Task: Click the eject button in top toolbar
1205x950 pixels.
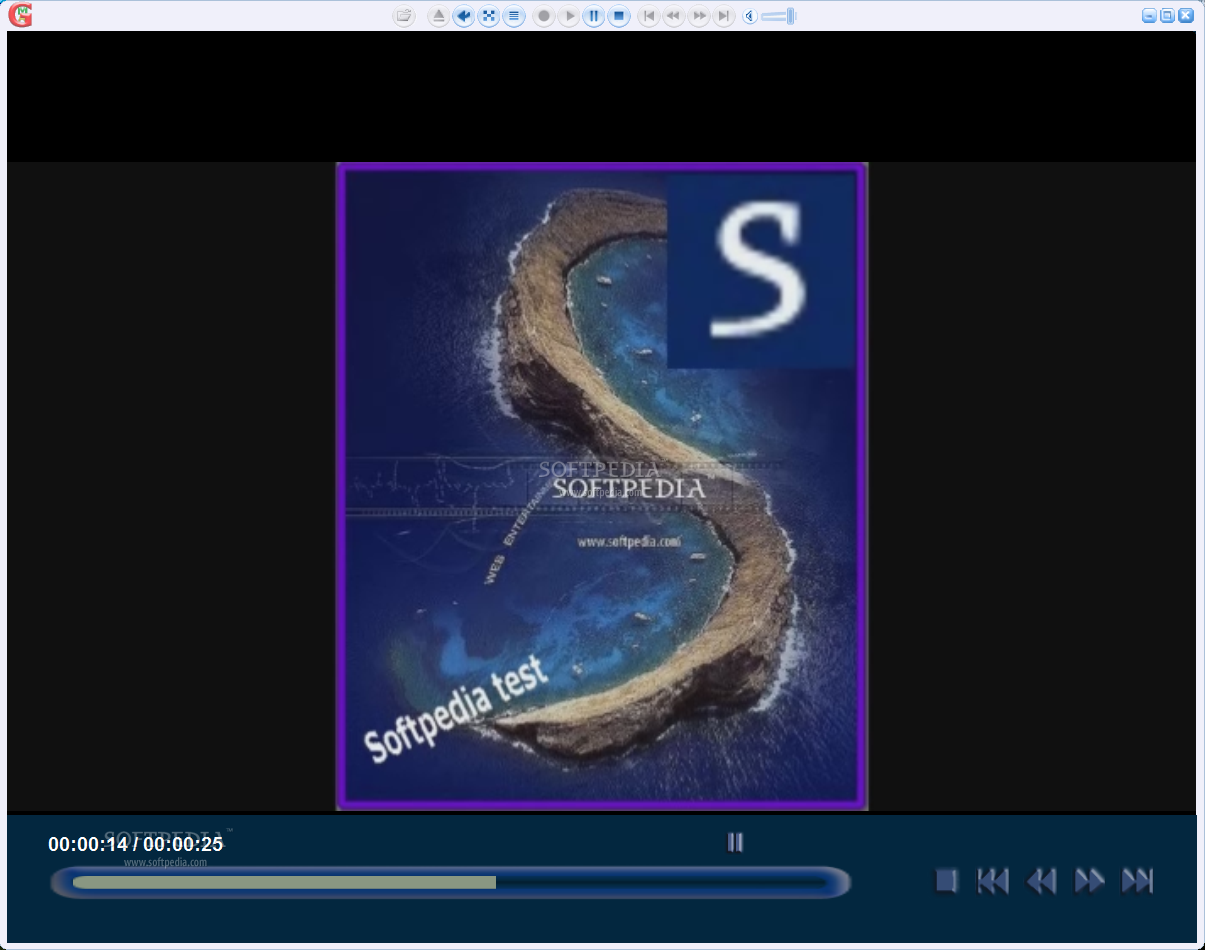Action: pyautogui.click(x=439, y=16)
